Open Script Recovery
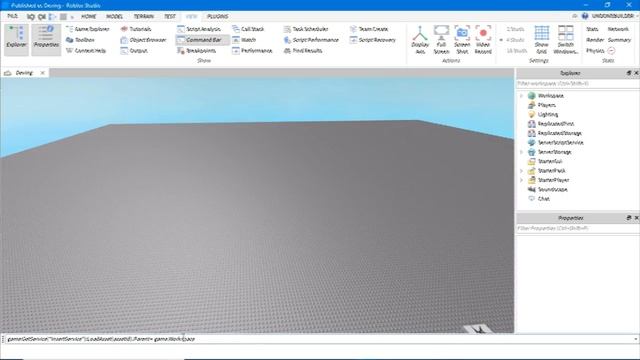Image resolution: width=640 pixels, height=360 pixels. point(373,40)
